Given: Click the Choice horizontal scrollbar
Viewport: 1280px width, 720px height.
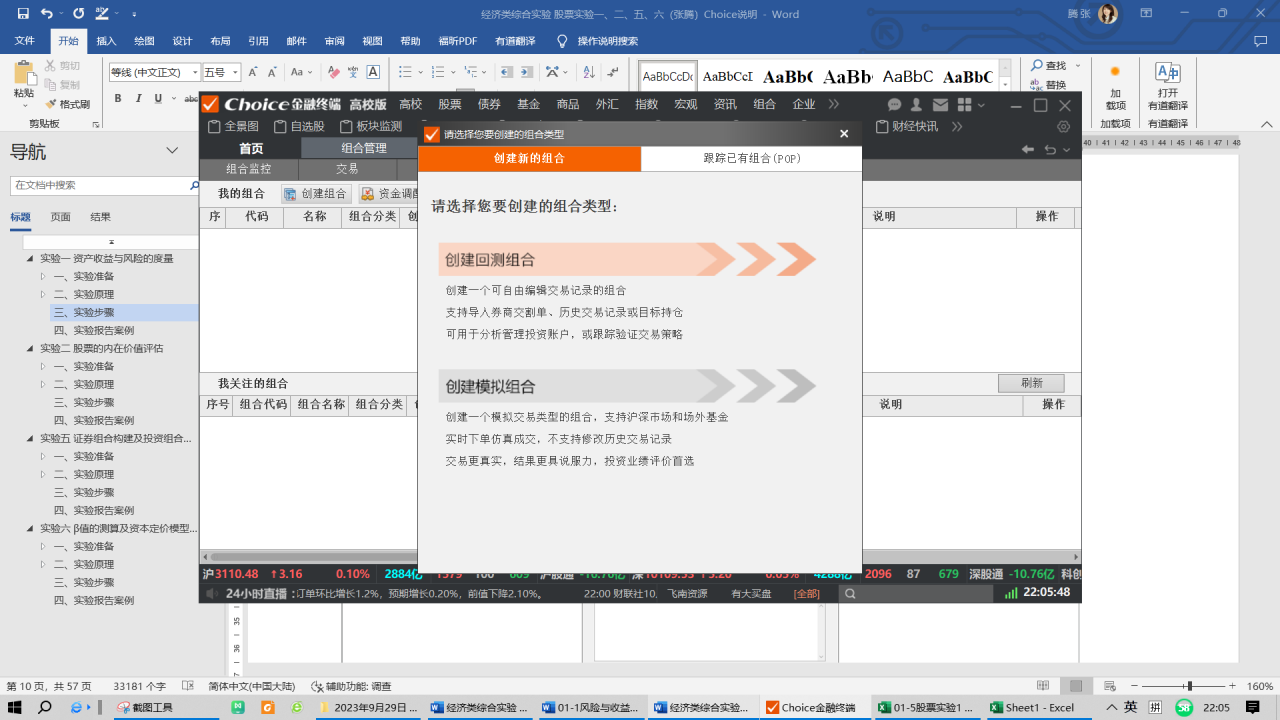Looking at the screenshot, I should pyautogui.click(x=640, y=556).
